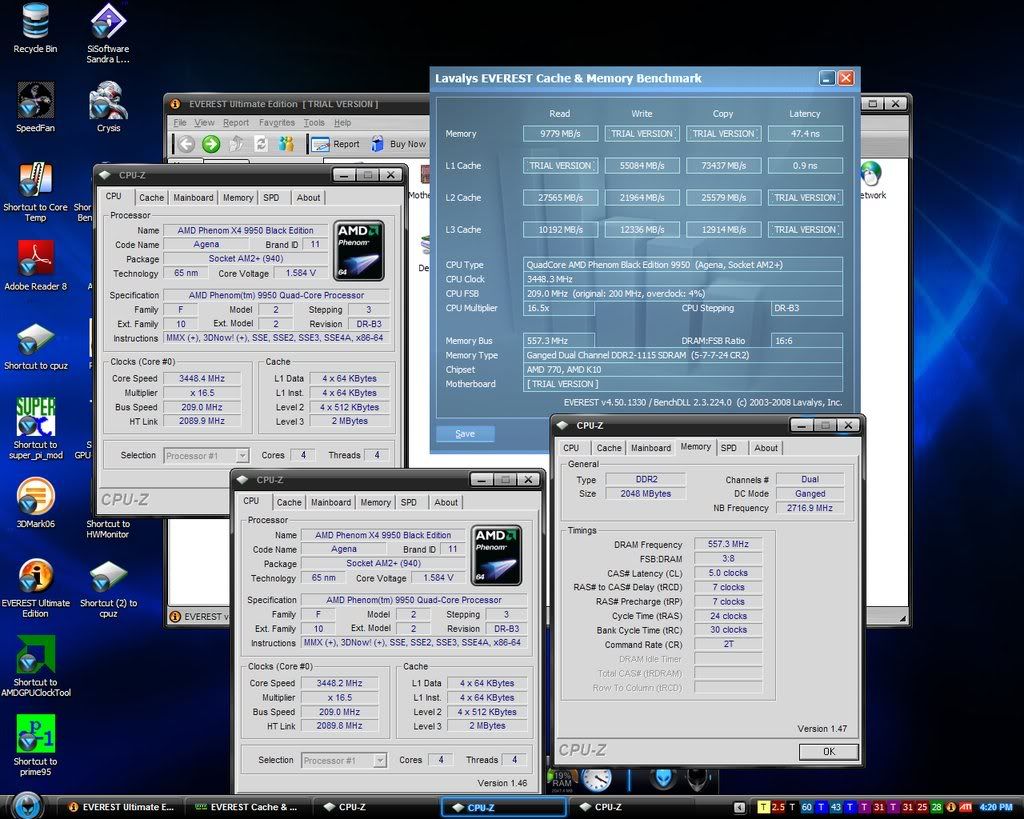Viewport: 1024px width, 819px height.
Task: Launch the 3DMark06 desktop icon
Action: (35, 503)
